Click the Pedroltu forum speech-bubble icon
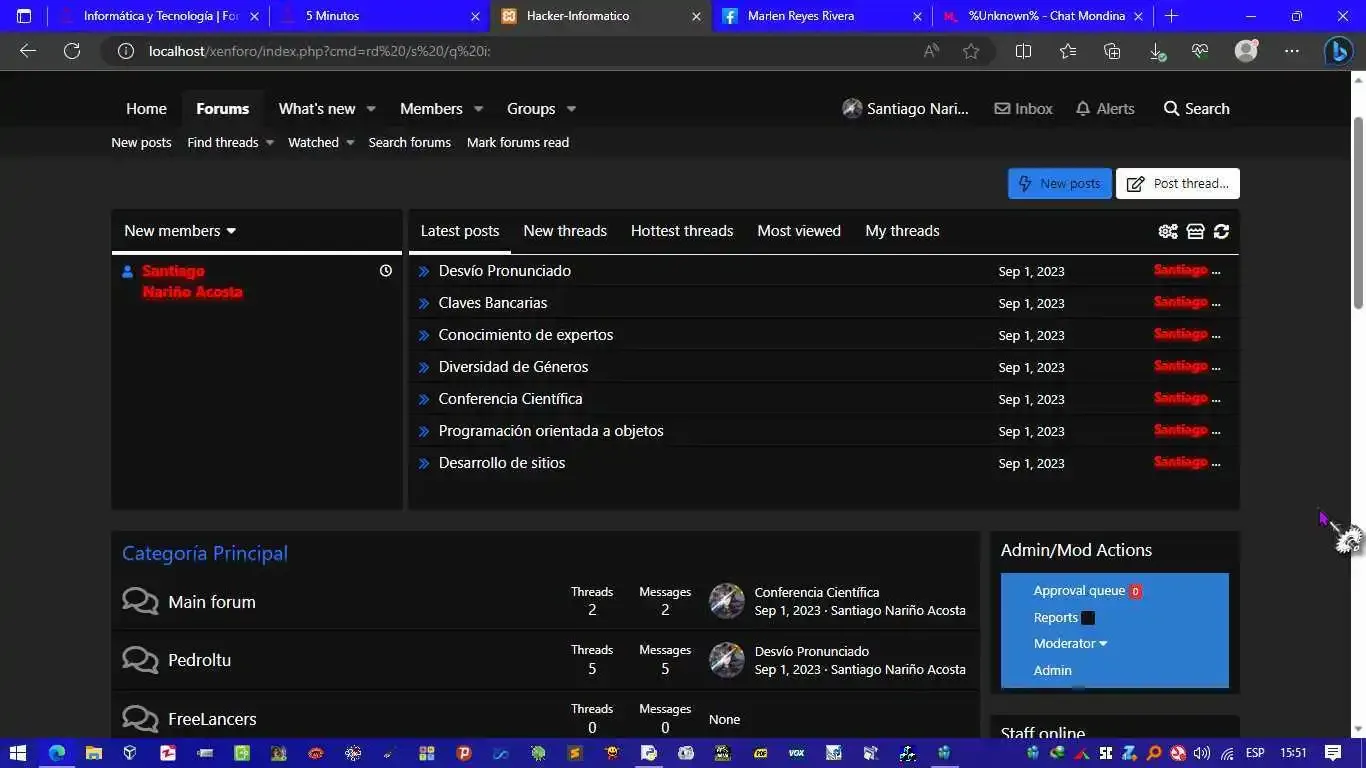Image resolution: width=1366 pixels, height=768 pixels. (x=140, y=659)
